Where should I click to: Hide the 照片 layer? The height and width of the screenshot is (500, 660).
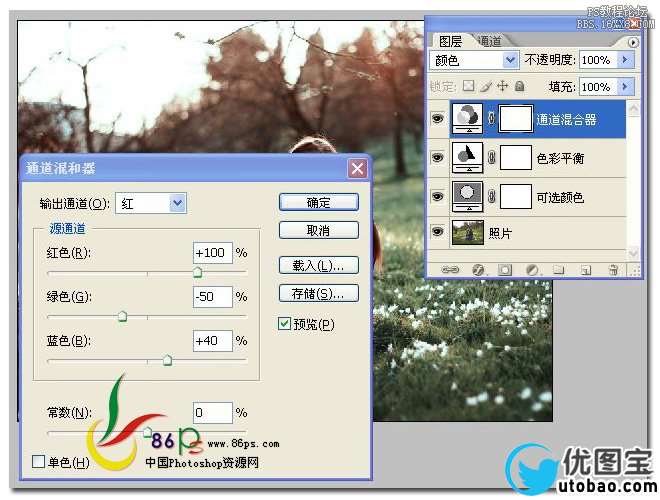(438, 231)
